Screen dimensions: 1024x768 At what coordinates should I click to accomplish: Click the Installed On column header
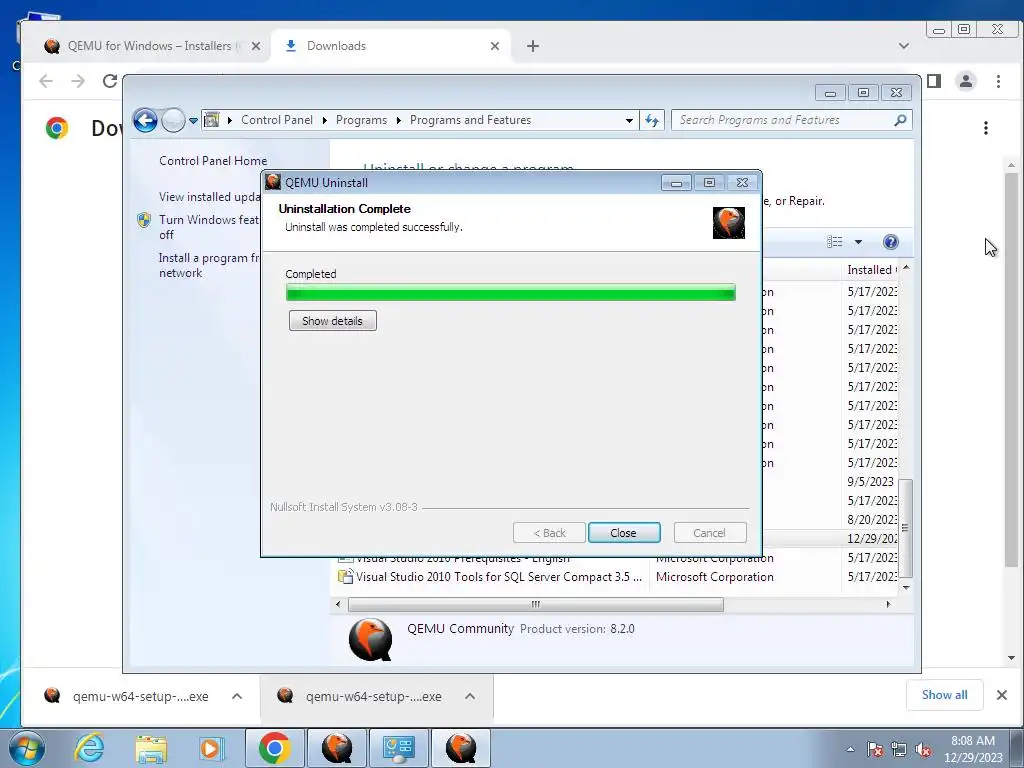872,270
